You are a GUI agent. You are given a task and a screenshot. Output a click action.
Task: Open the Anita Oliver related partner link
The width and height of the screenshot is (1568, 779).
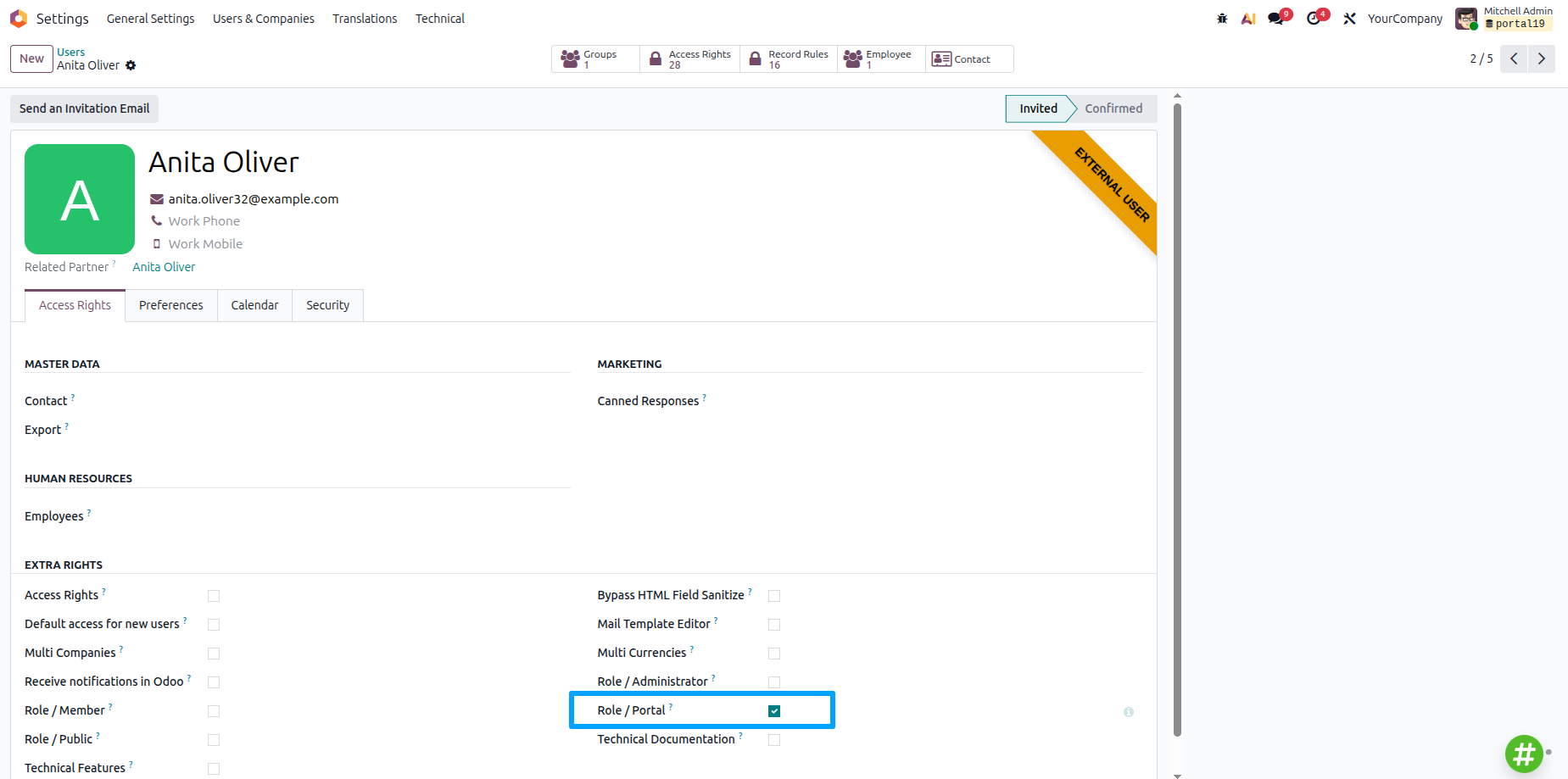pos(164,267)
